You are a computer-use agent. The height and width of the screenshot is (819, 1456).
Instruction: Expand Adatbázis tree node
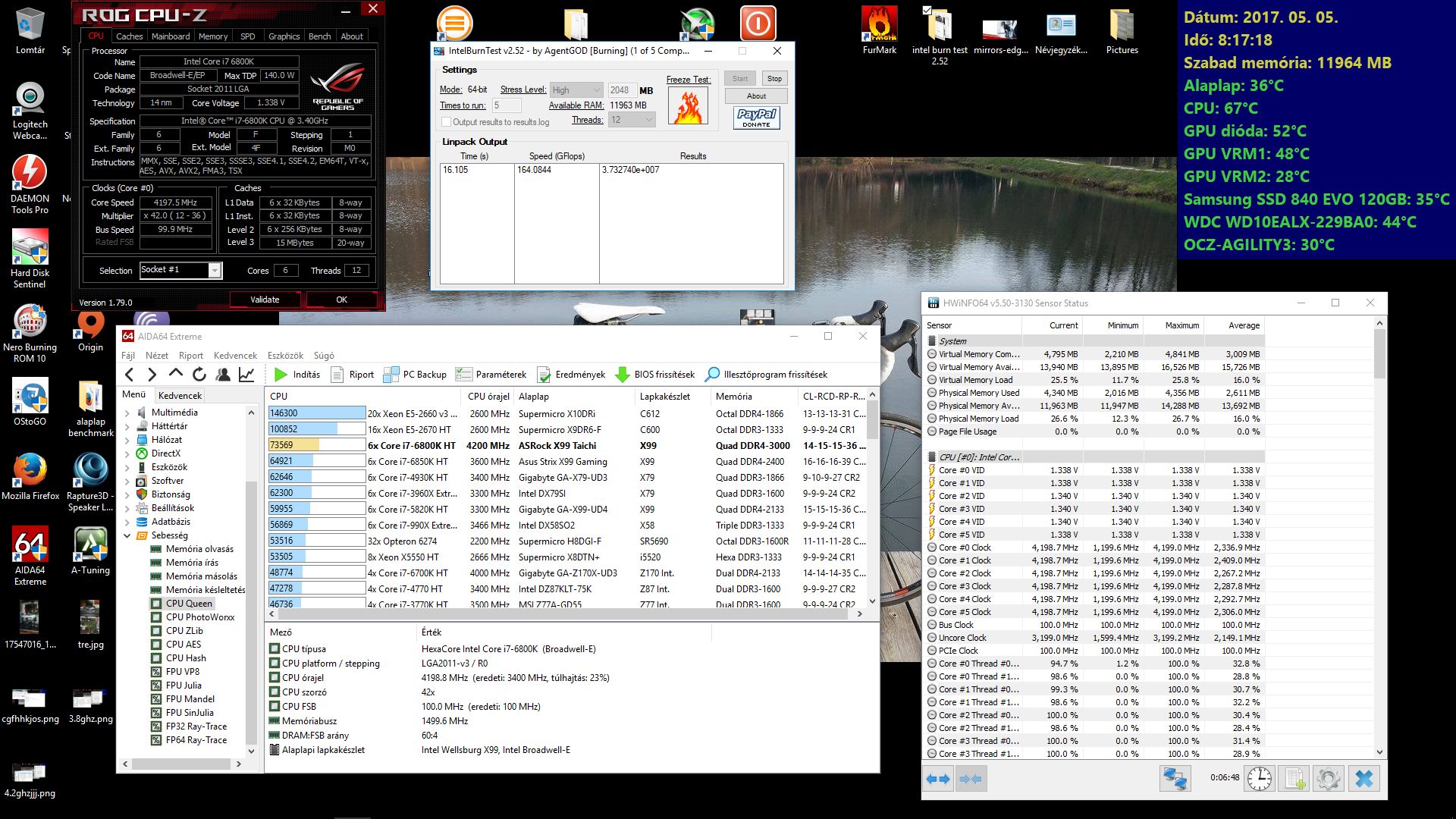tap(127, 522)
